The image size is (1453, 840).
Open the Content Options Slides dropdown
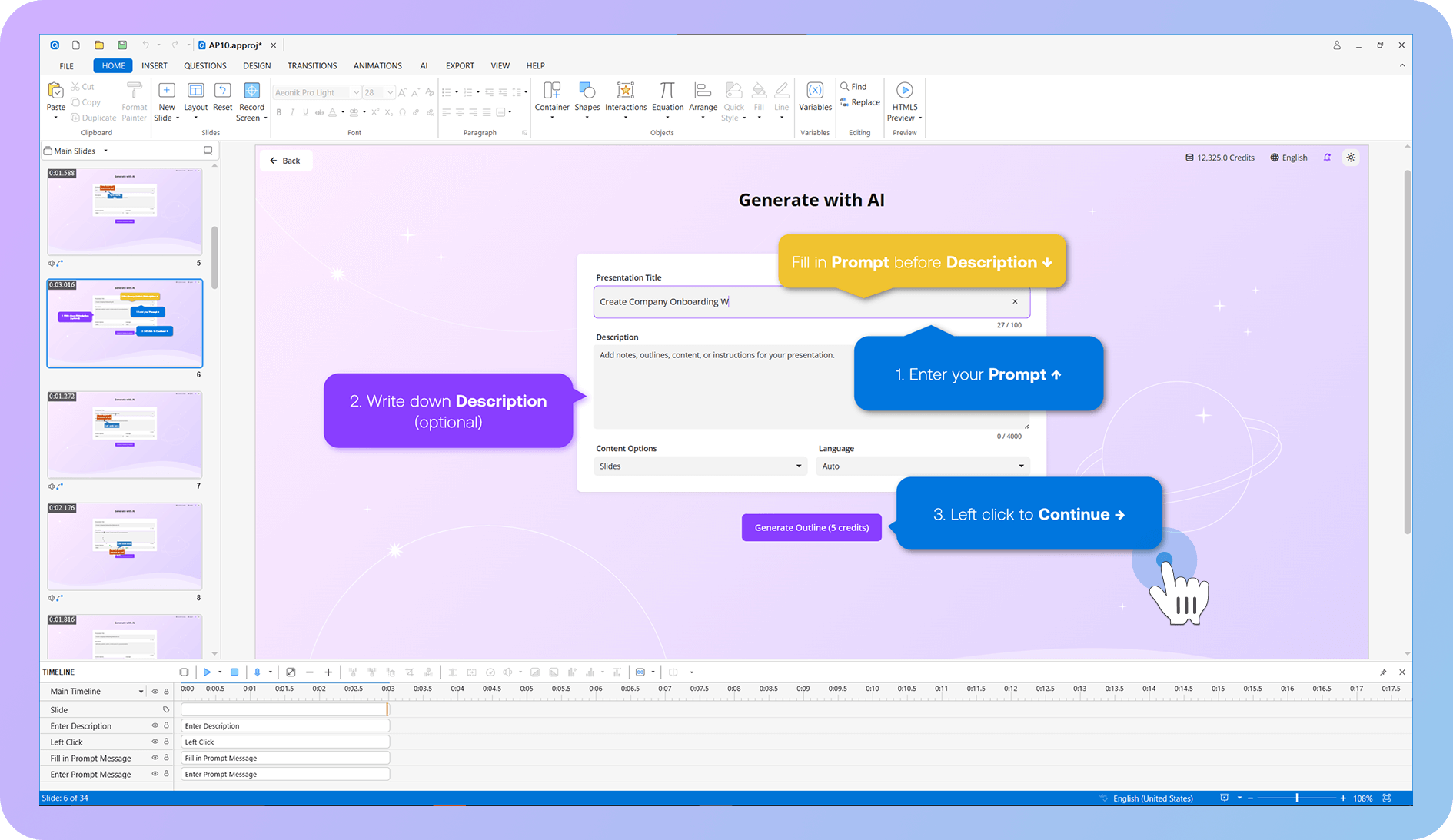click(700, 466)
